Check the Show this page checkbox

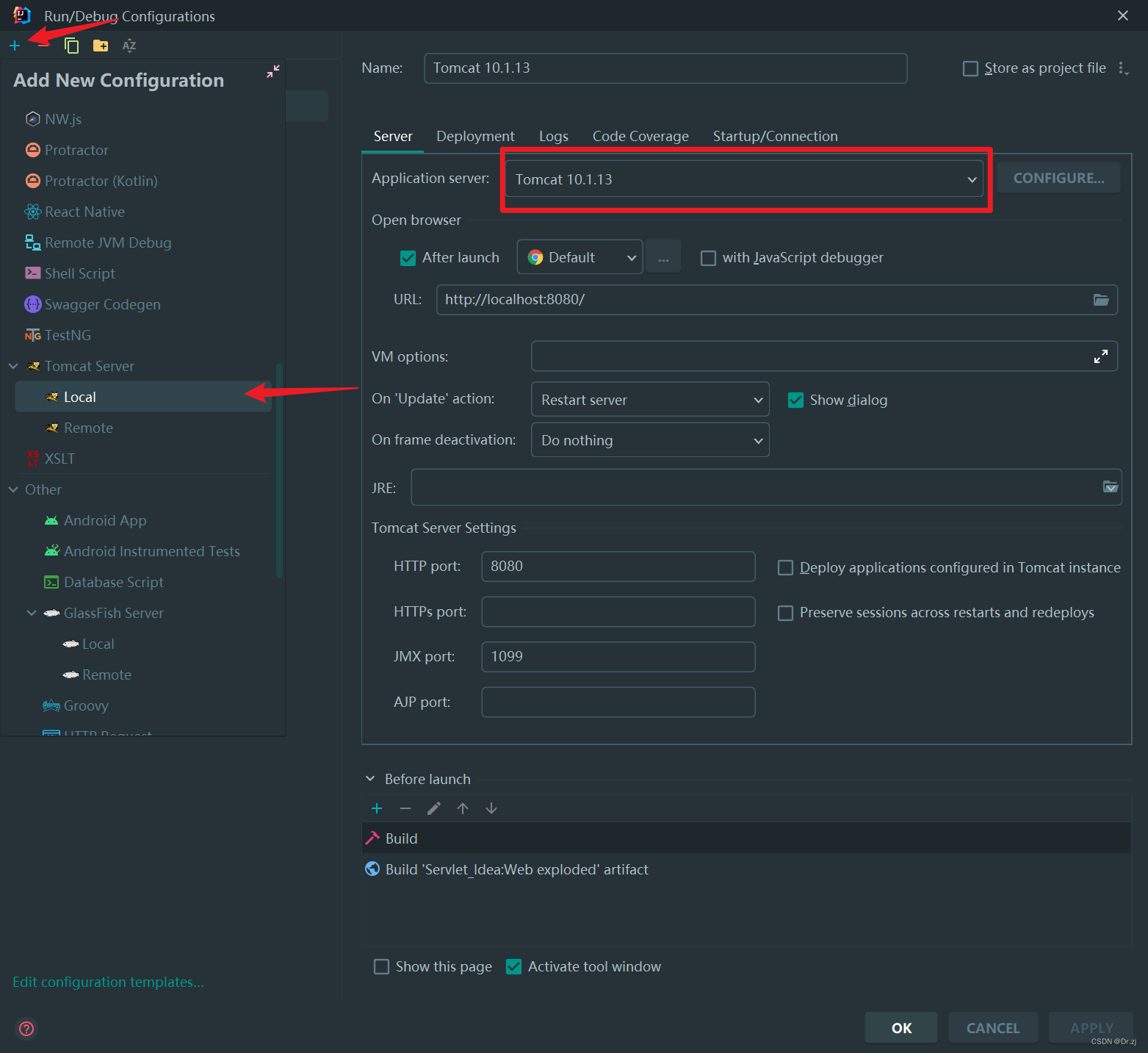pos(381,966)
